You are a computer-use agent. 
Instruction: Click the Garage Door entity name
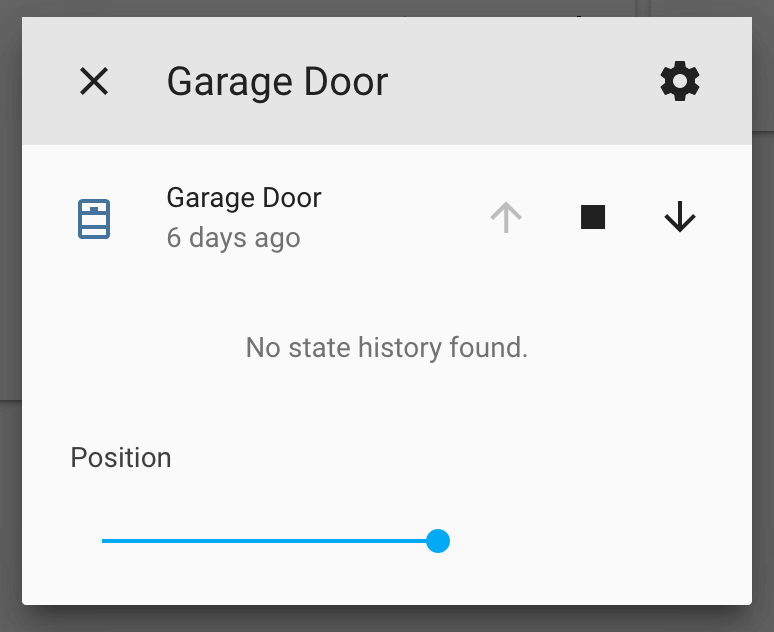[x=244, y=197]
